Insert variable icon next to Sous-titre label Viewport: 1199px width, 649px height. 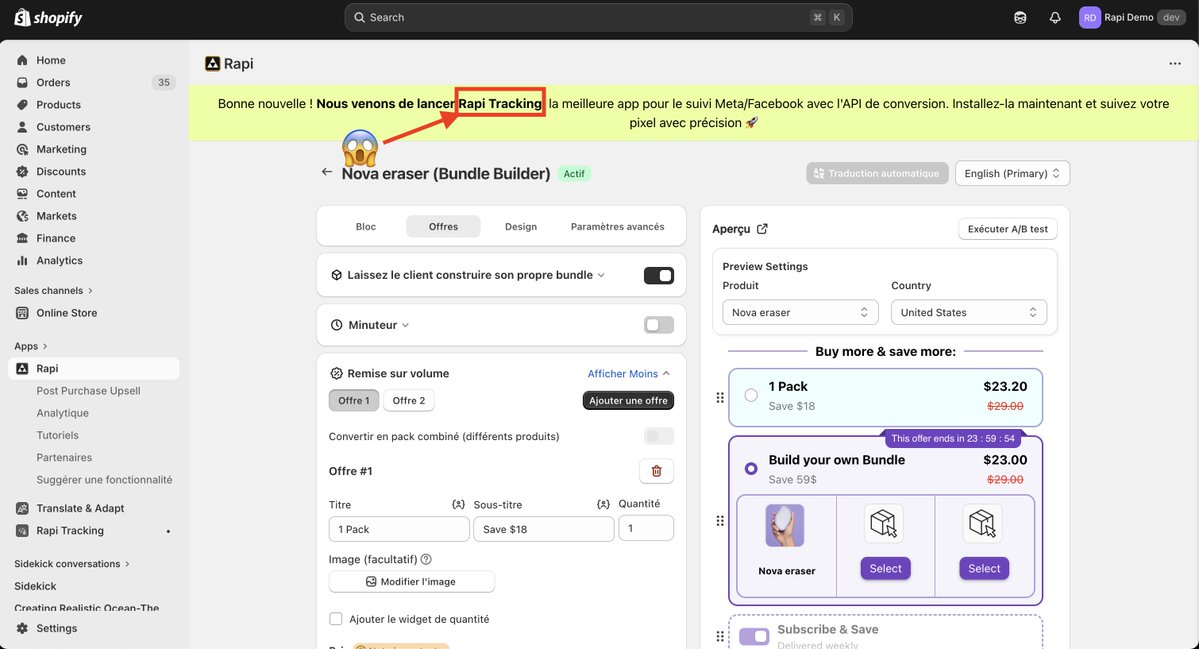[603, 504]
